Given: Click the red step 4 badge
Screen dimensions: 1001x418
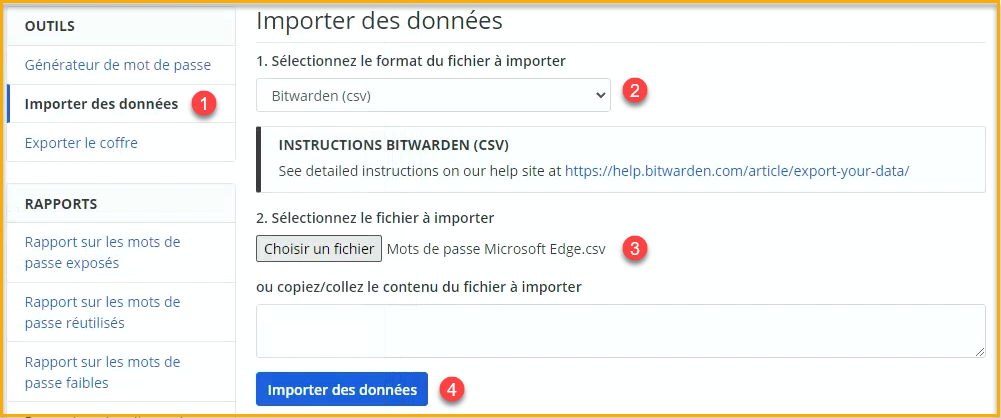Looking at the screenshot, I should (x=453, y=388).
